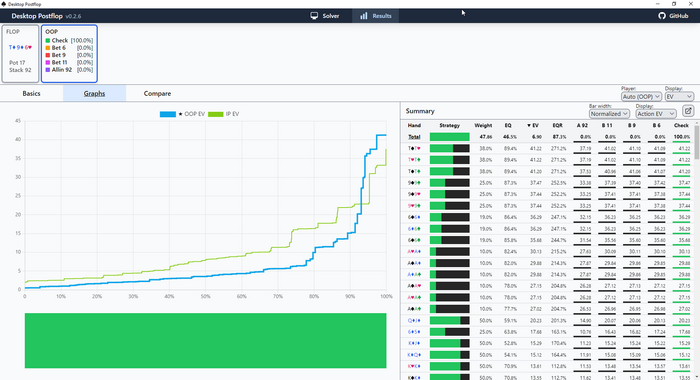Click the green Check action square
The width and height of the screenshot is (700, 380).
(48, 40)
